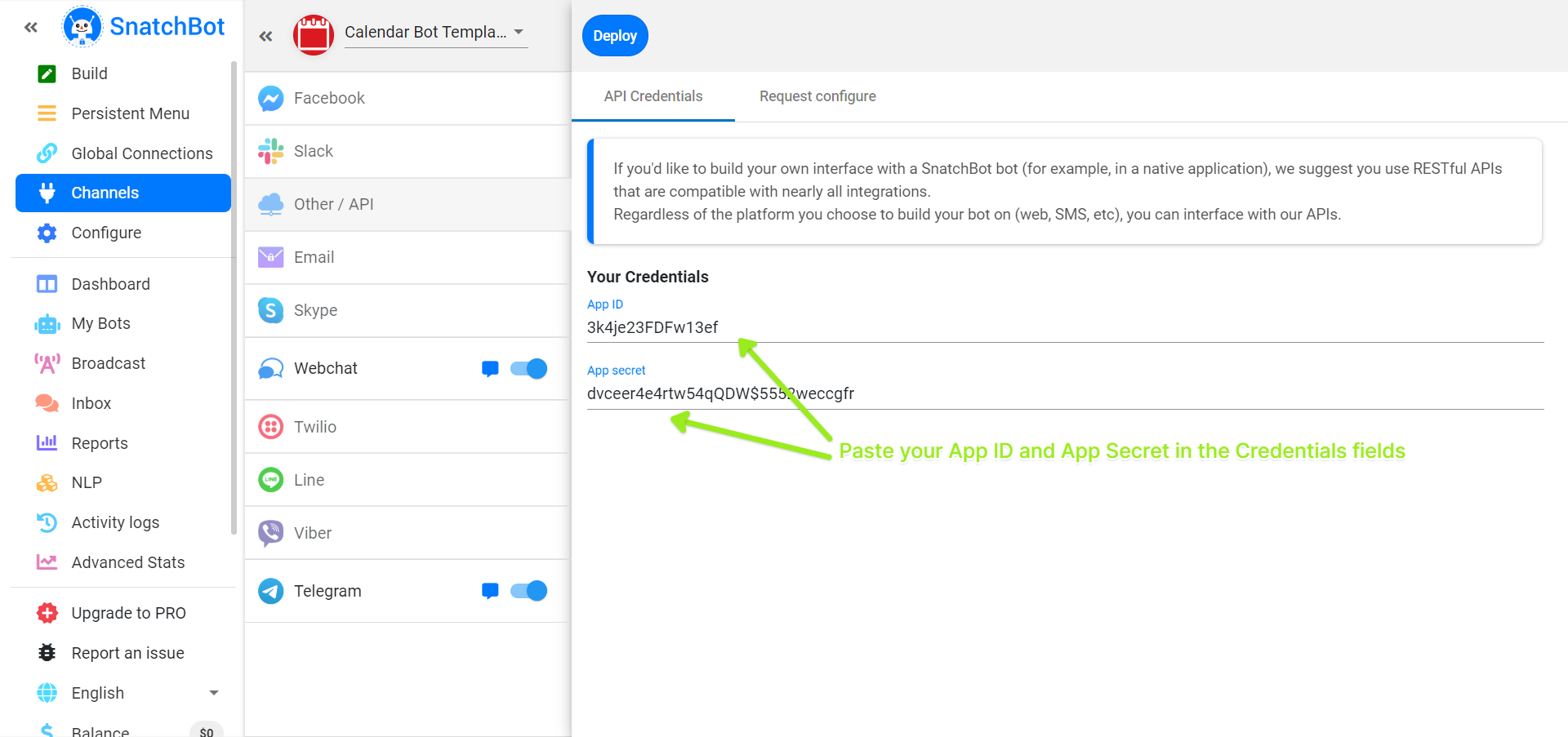Click the sidebar vertical scrollbar
This screenshot has width=1568, height=737.
pos(234,298)
